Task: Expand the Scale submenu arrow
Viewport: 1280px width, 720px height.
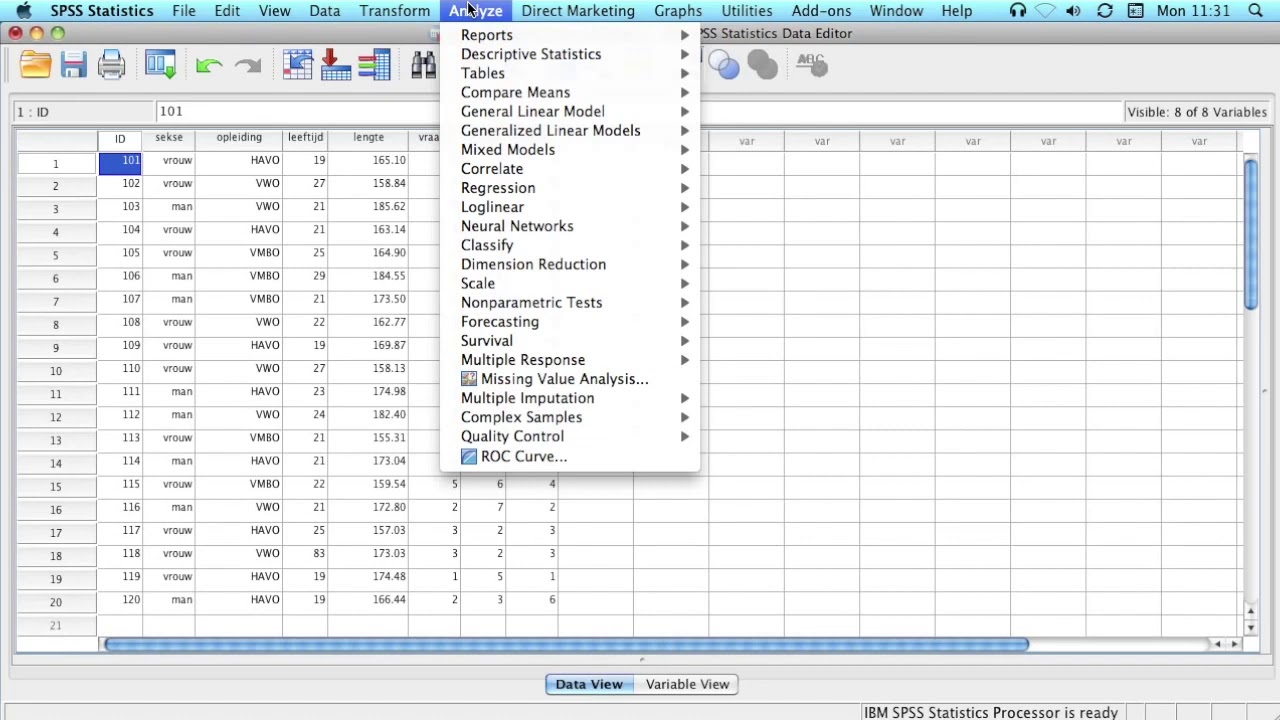Action: coord(685,284)
